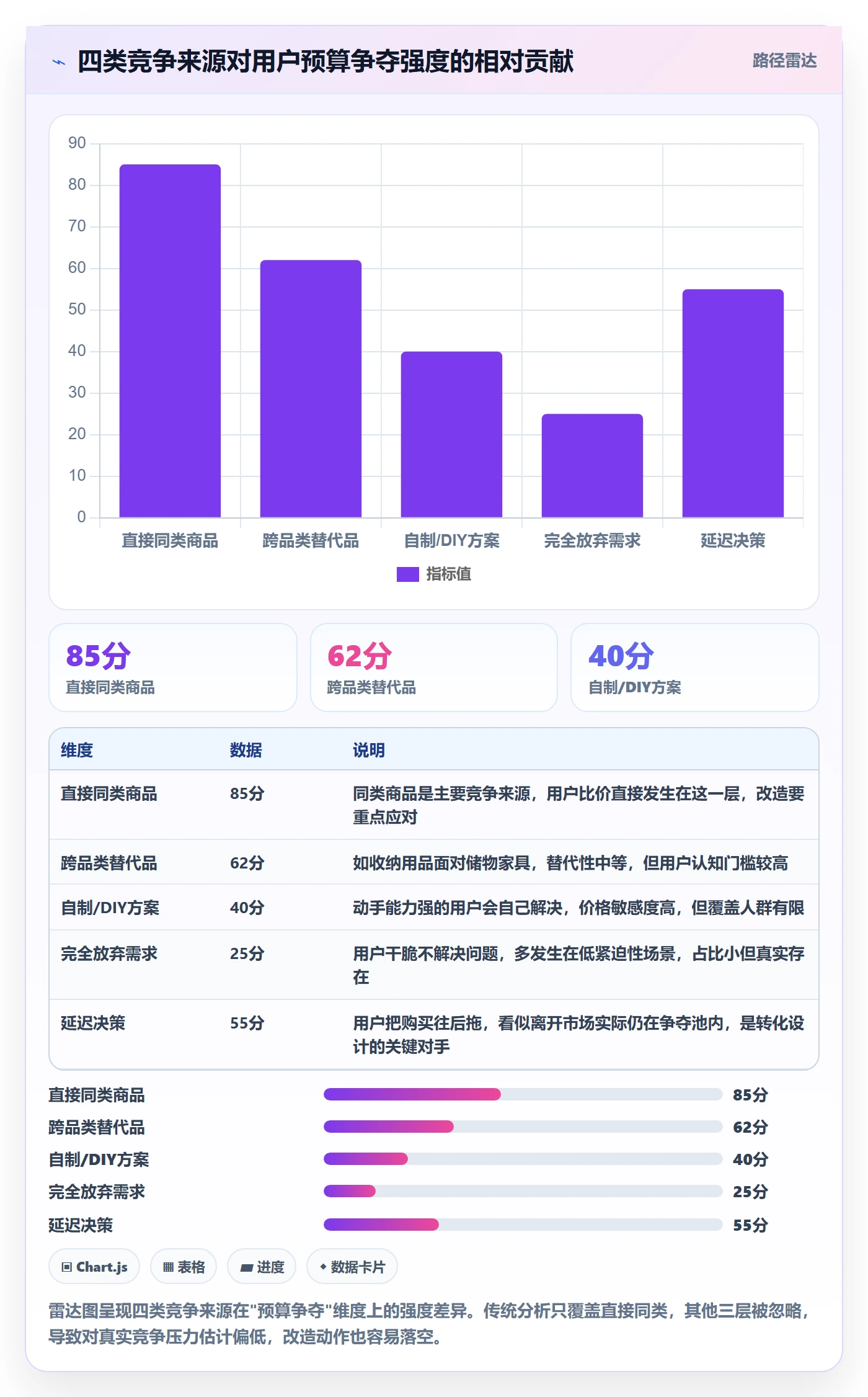Image resolution: width=868 pixels, height=1397 pixels.
Task: Click the lightning icon beside the title
Action: tap(59, 62)
